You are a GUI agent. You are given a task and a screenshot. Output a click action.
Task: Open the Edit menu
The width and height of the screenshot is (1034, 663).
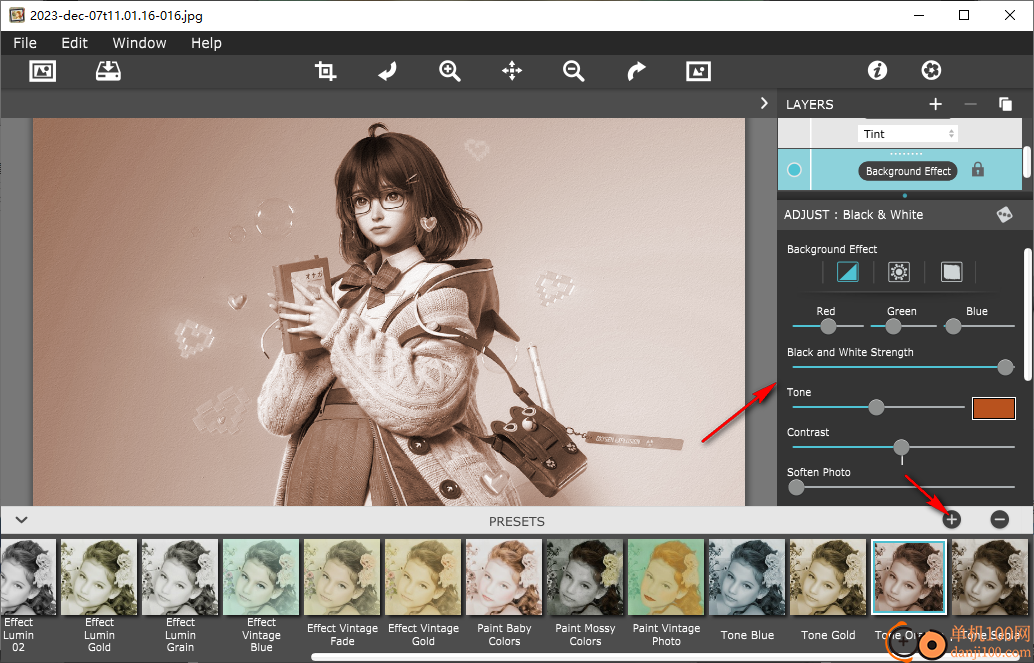click(x=75, y=43)
